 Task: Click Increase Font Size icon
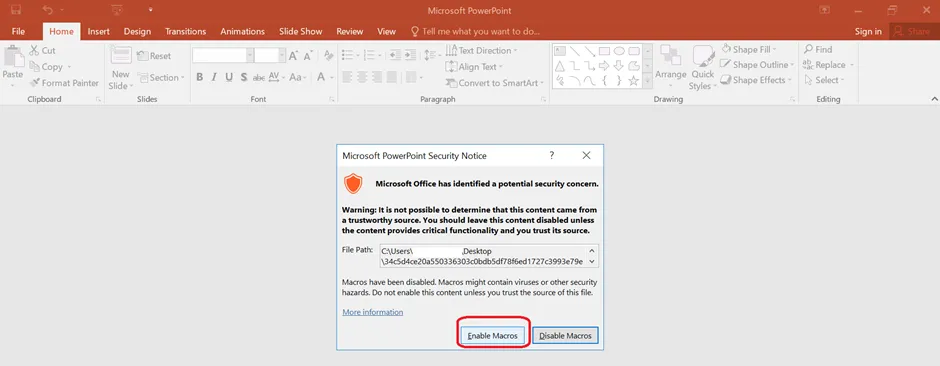click(293, 56)
